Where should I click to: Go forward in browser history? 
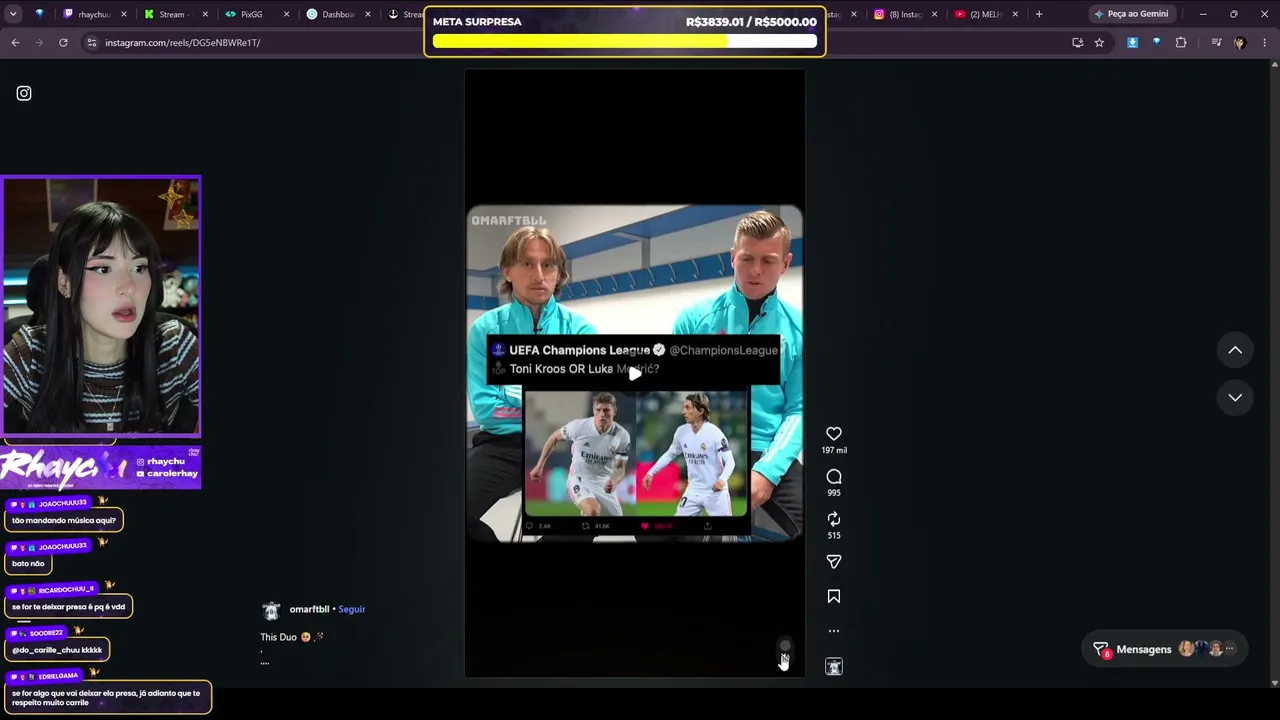(x=39, y=43)
